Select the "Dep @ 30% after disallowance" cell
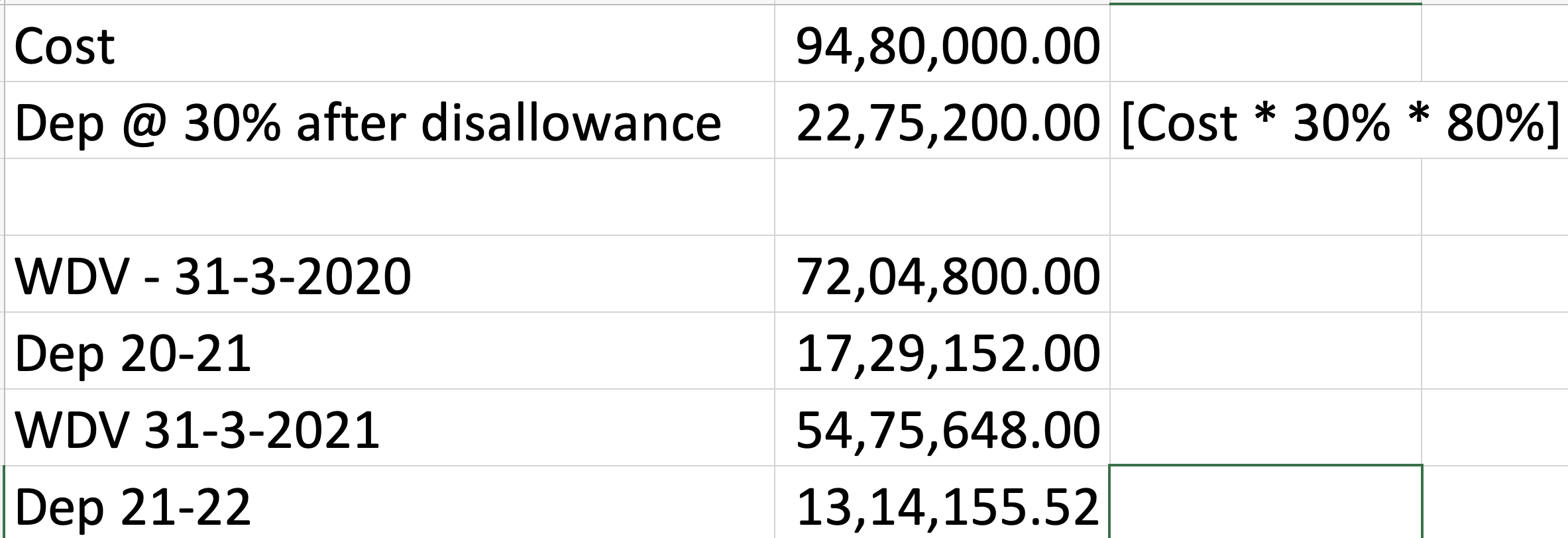This screenshot has width=1568, height=538. click(x=390, y=122)
